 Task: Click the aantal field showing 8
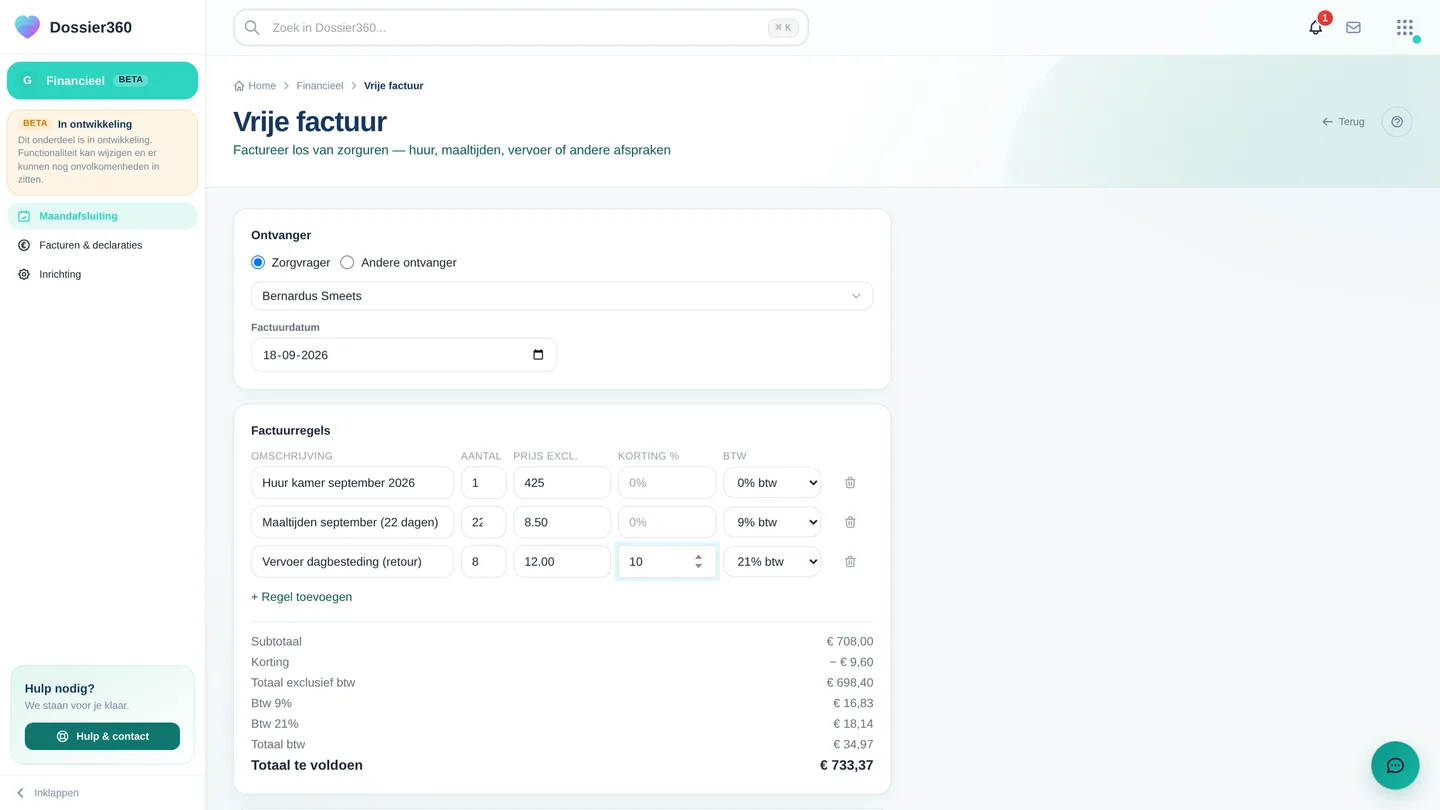(483, 562)
